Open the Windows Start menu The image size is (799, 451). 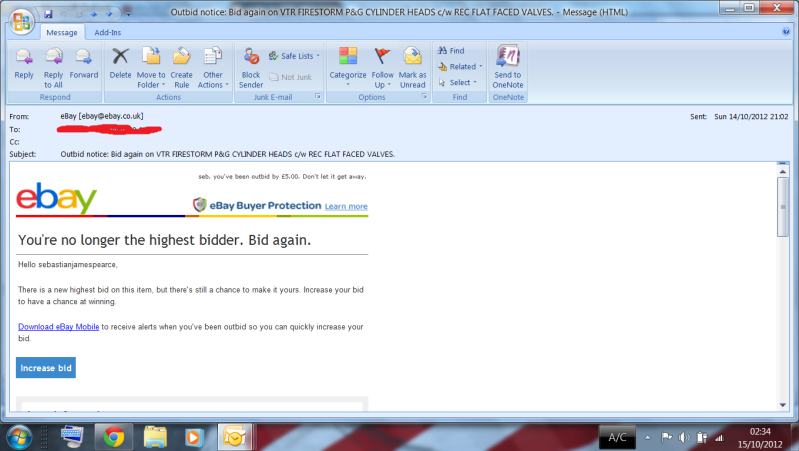[19, 437]
